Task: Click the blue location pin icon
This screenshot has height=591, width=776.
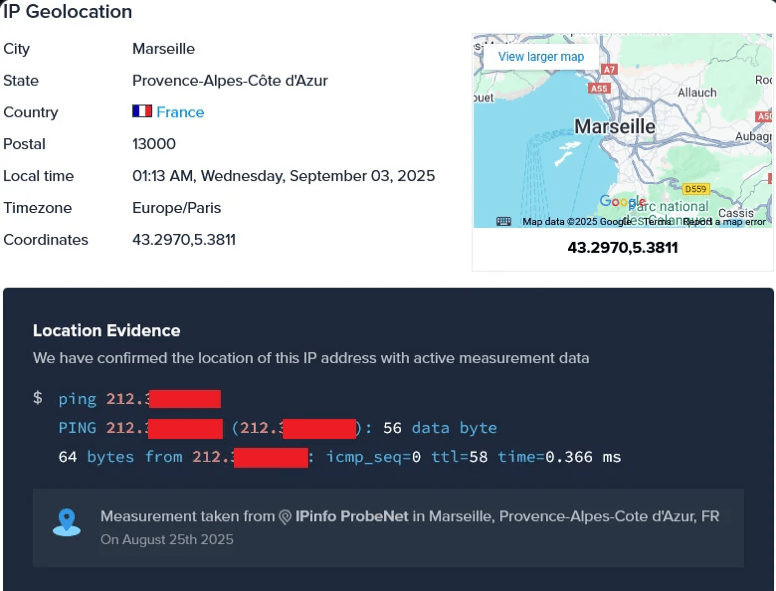Action: pyautogui.click(x=66, y=523)
